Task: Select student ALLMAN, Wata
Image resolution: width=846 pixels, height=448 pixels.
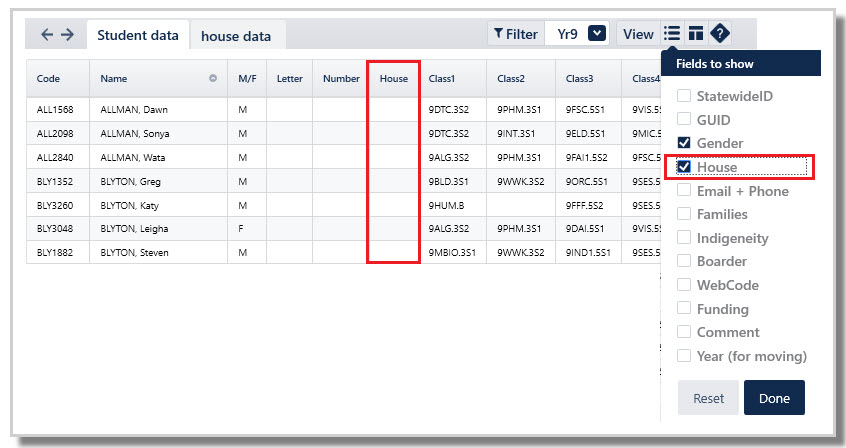Action: (133, 158)
